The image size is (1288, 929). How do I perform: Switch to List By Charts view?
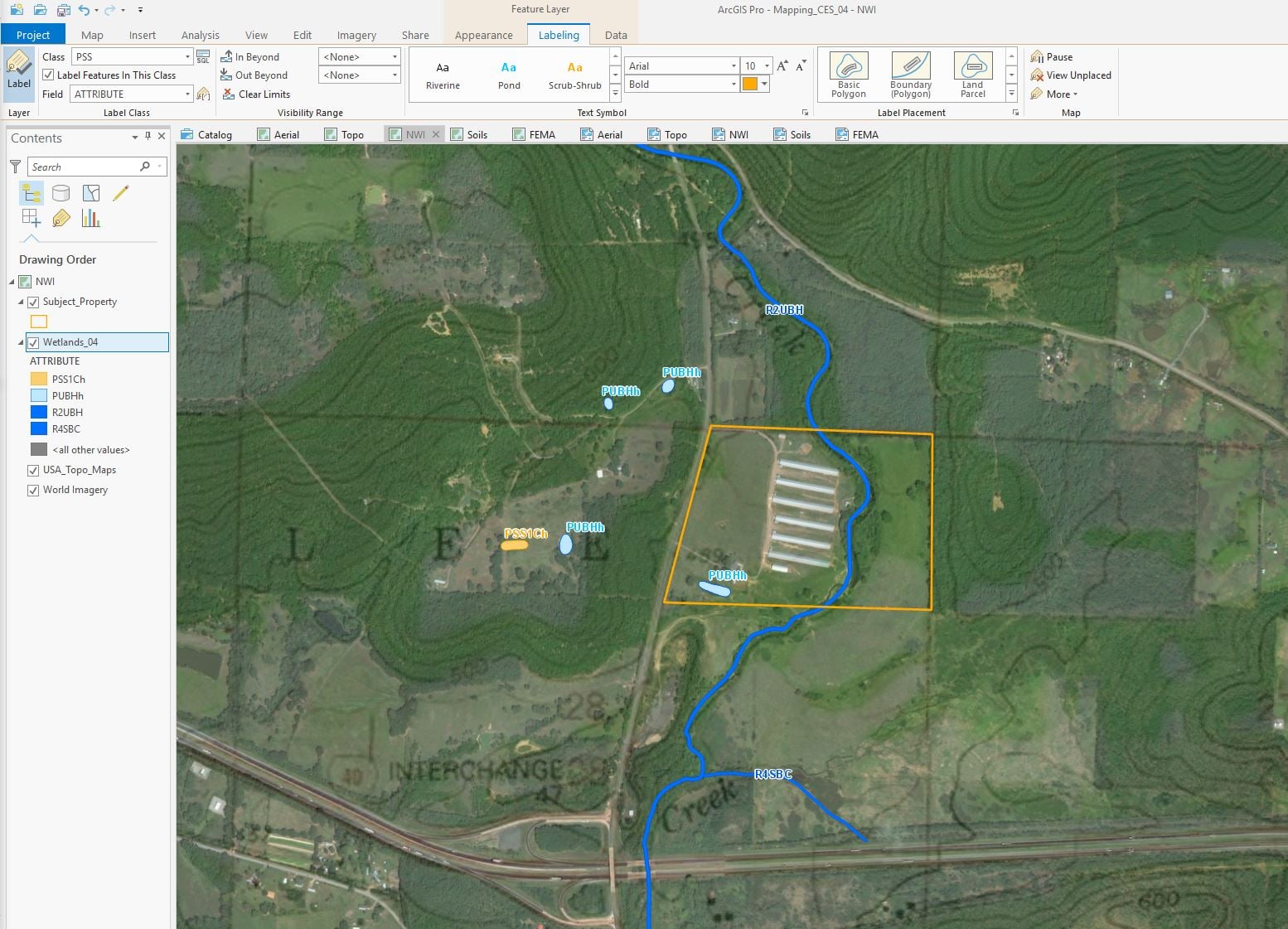coord(91,218)
